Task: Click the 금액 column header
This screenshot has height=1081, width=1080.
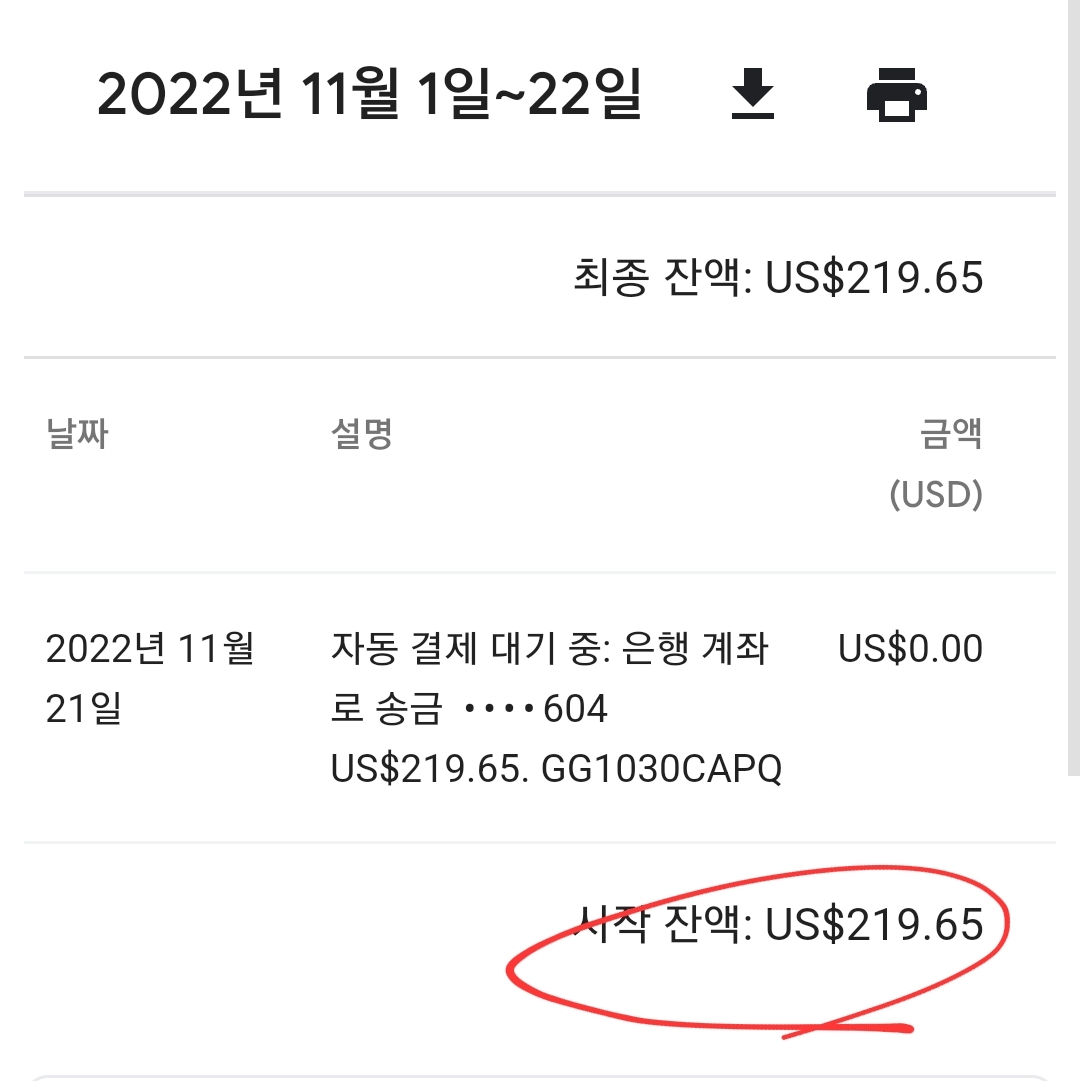Action: click(x=951, y=434)
